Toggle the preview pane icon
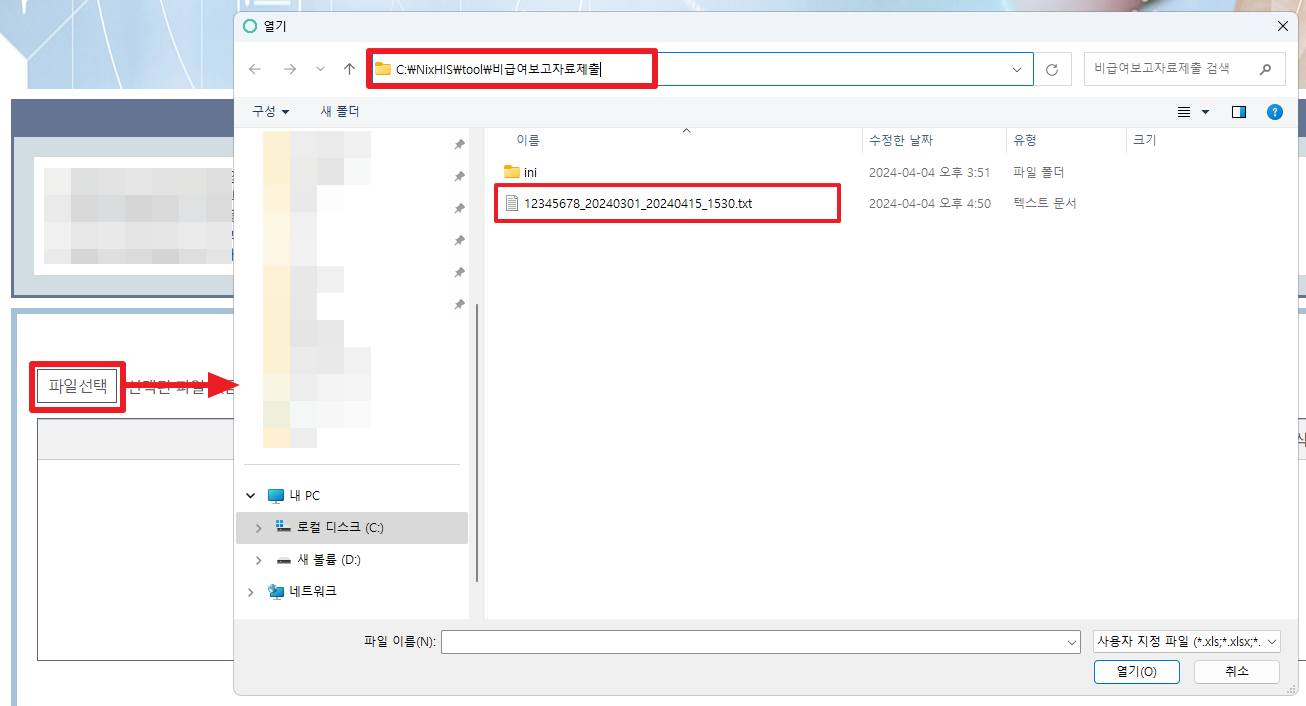 click(1239, 112)
